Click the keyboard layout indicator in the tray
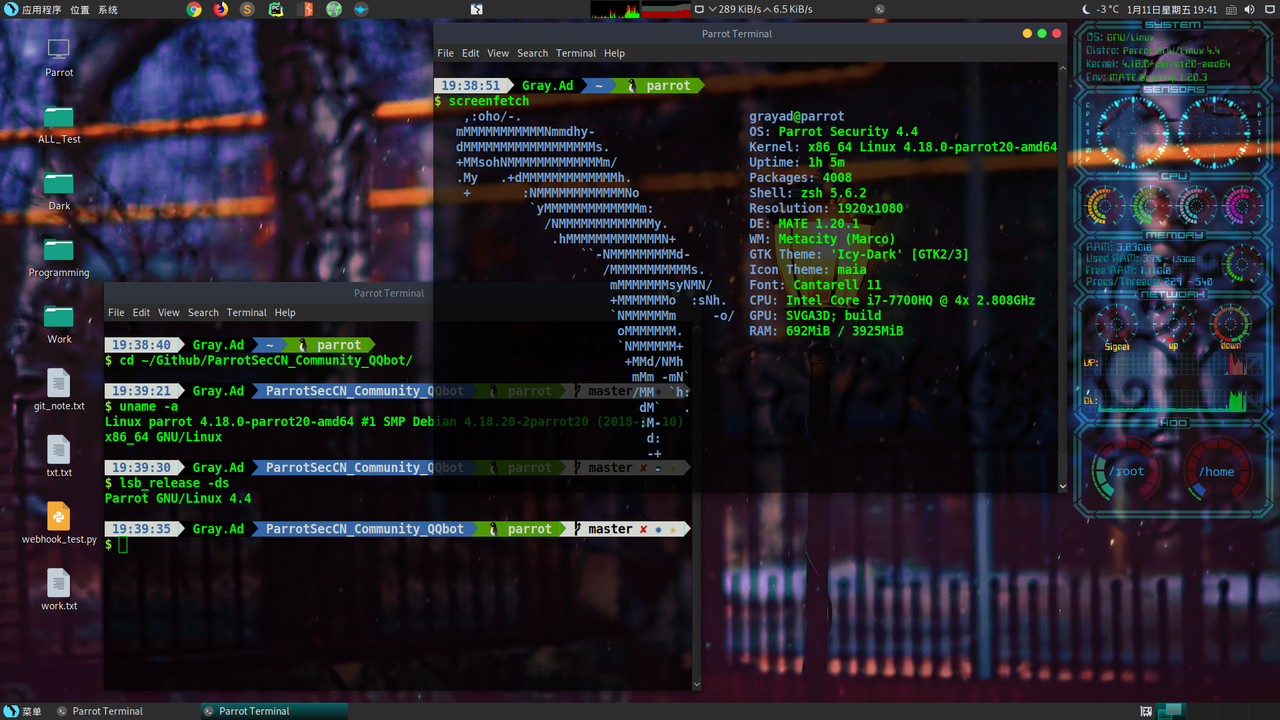 click(1232, 9)
